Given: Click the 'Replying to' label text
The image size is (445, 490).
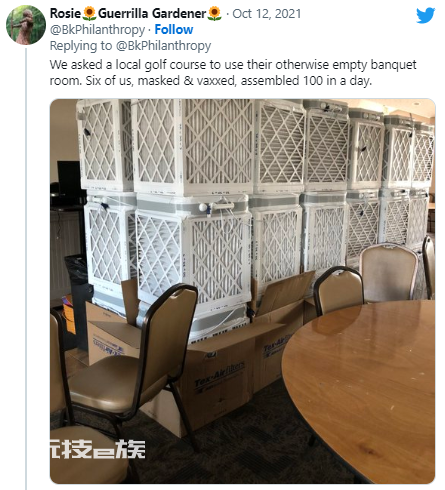Looking at the screenshot, I should (81, 46).
